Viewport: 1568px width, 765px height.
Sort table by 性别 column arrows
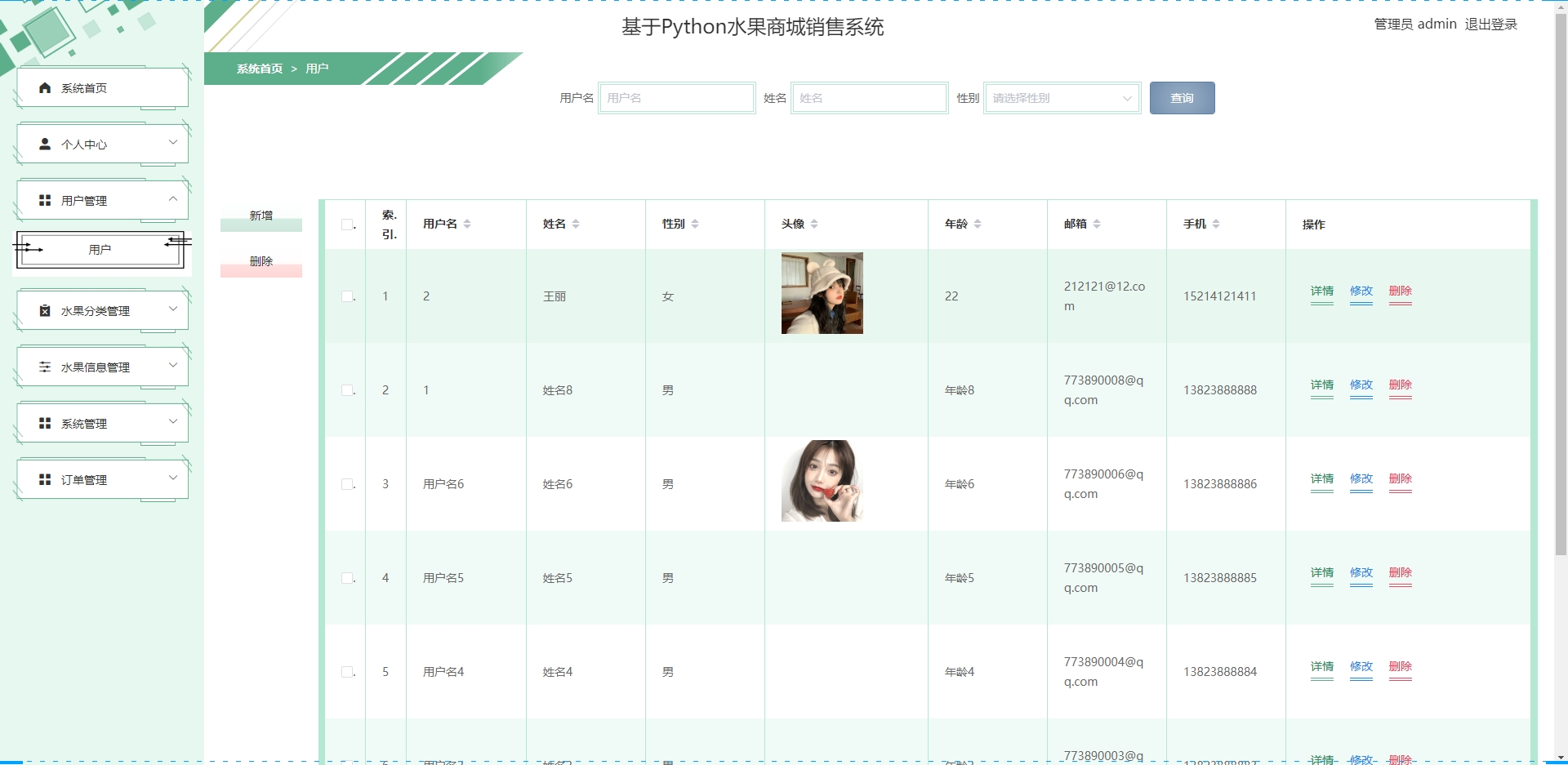coord(695,224)
